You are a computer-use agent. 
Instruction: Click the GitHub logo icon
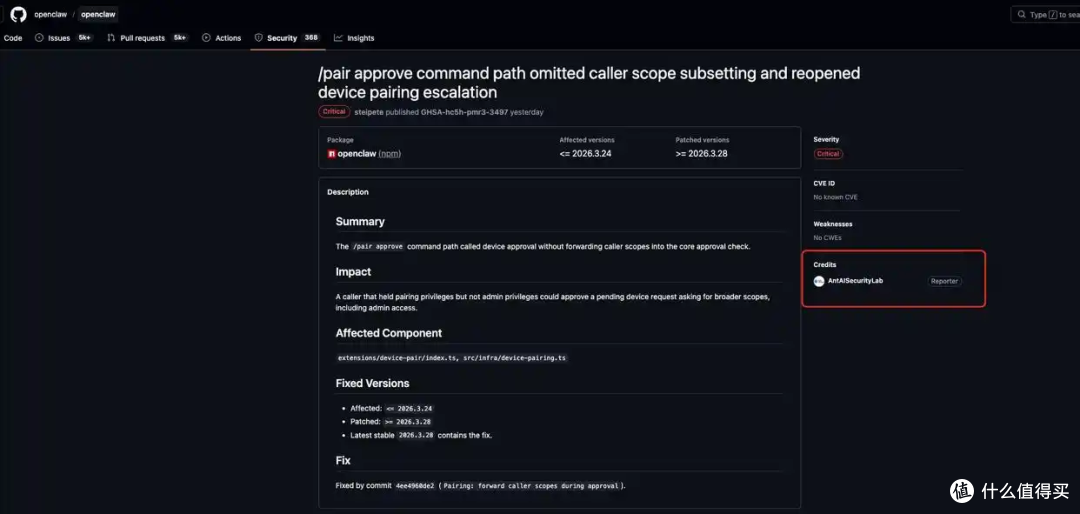coord(18,14)
